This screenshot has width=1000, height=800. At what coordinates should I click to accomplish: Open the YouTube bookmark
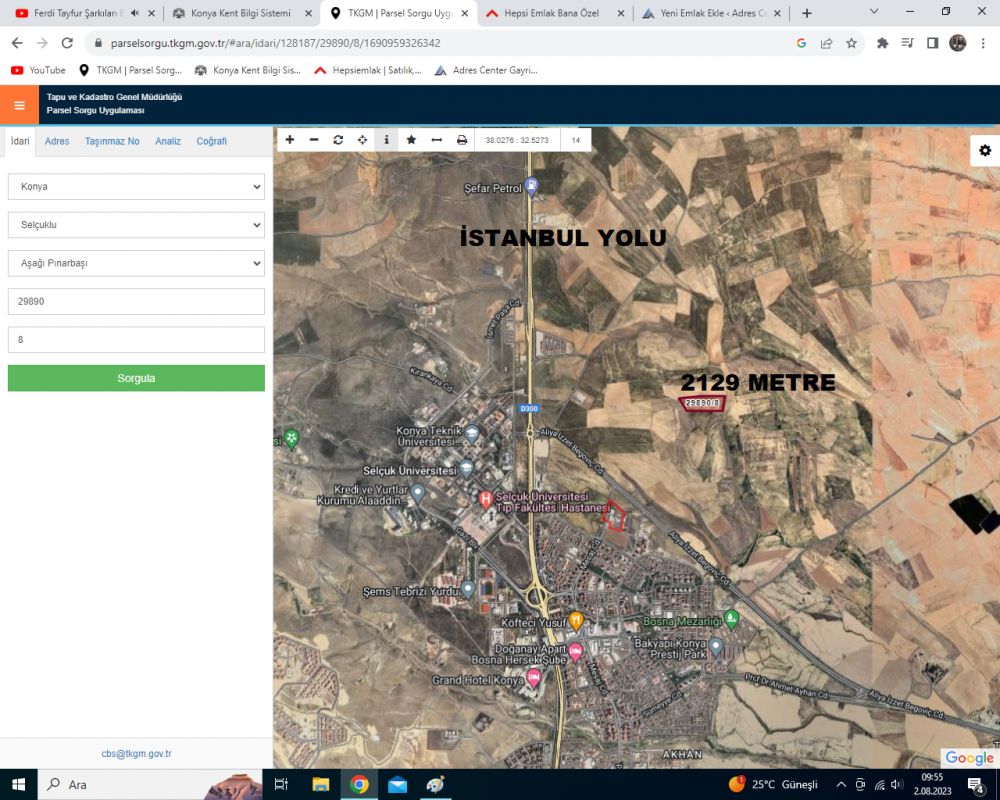pyautogui.click(x=38, y=70)
